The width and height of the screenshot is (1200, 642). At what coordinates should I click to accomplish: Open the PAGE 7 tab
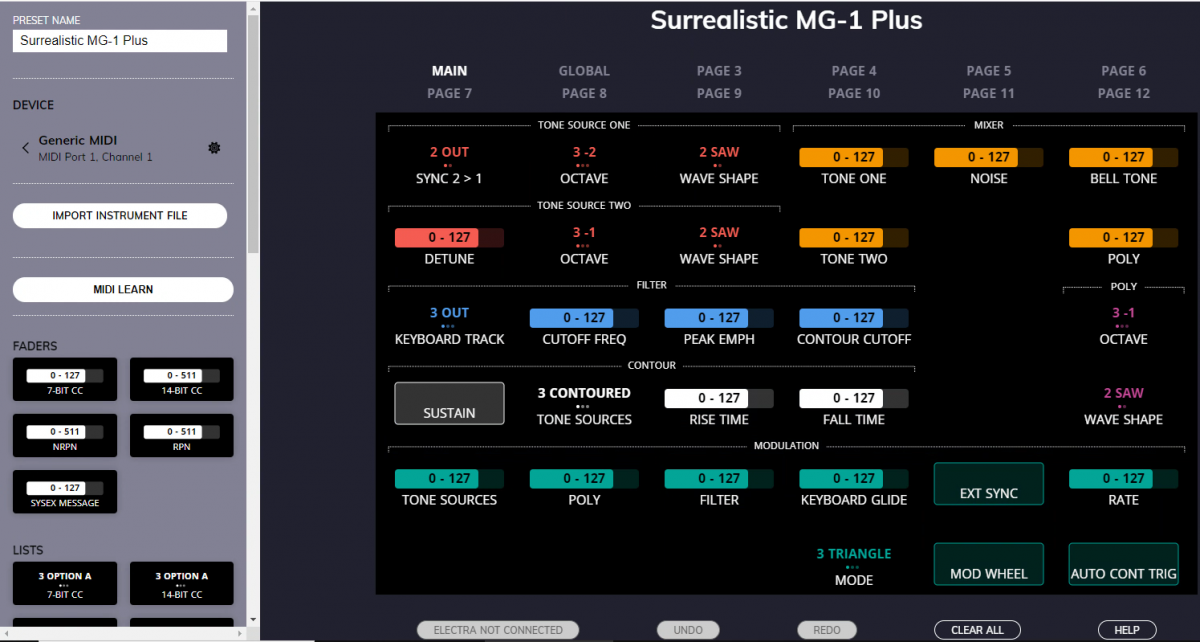coord(449,93)
